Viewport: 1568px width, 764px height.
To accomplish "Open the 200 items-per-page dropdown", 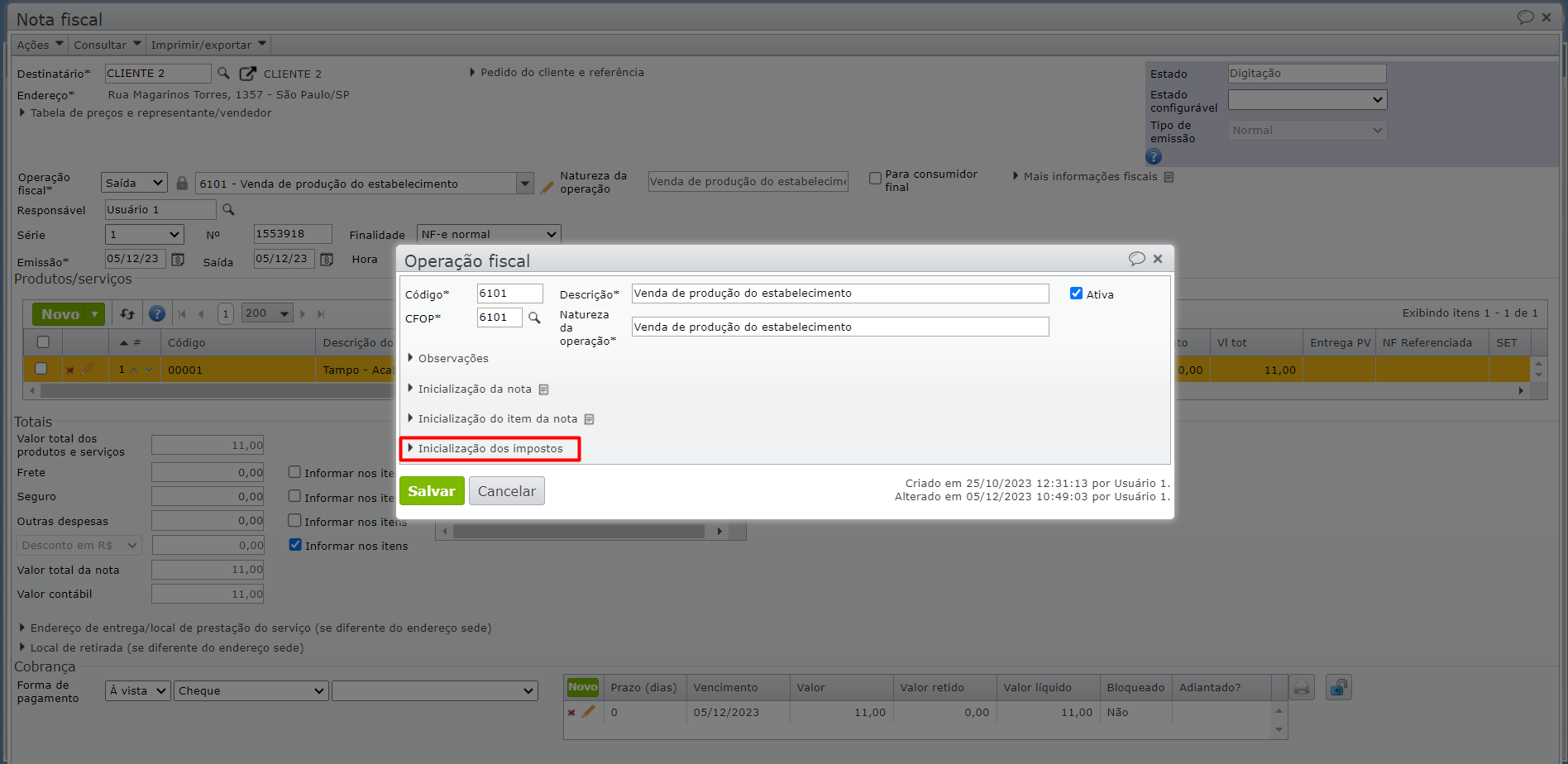I will [x=267, y=314].
